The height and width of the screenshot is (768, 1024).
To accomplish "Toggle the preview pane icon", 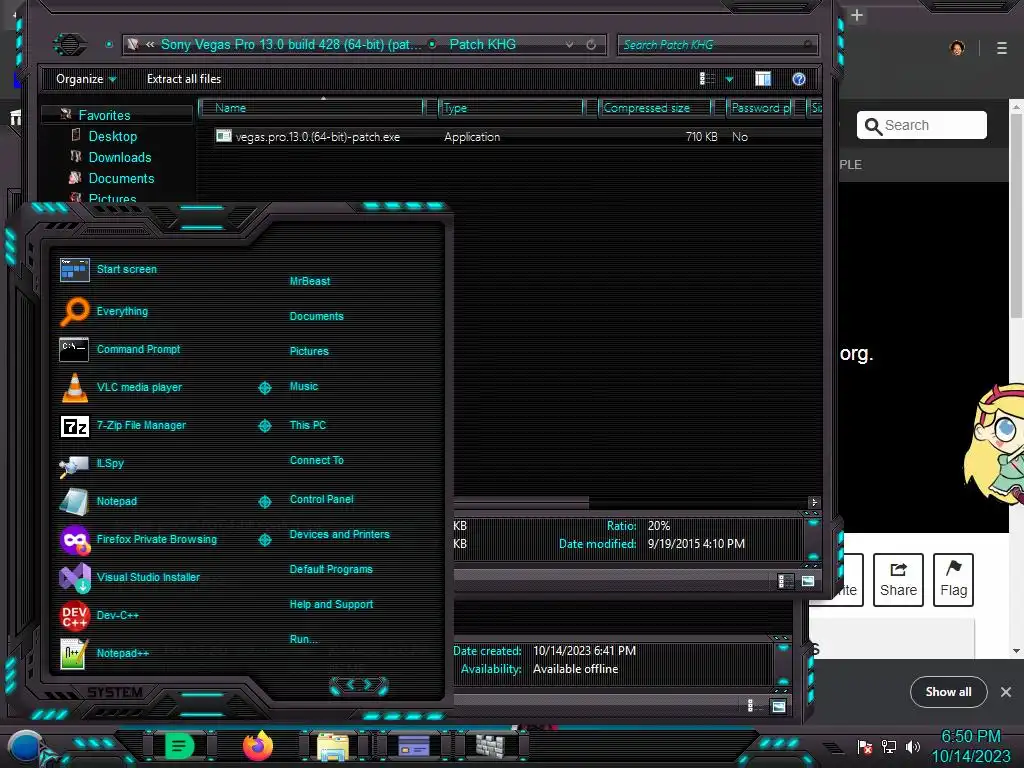I will point(763,79).
